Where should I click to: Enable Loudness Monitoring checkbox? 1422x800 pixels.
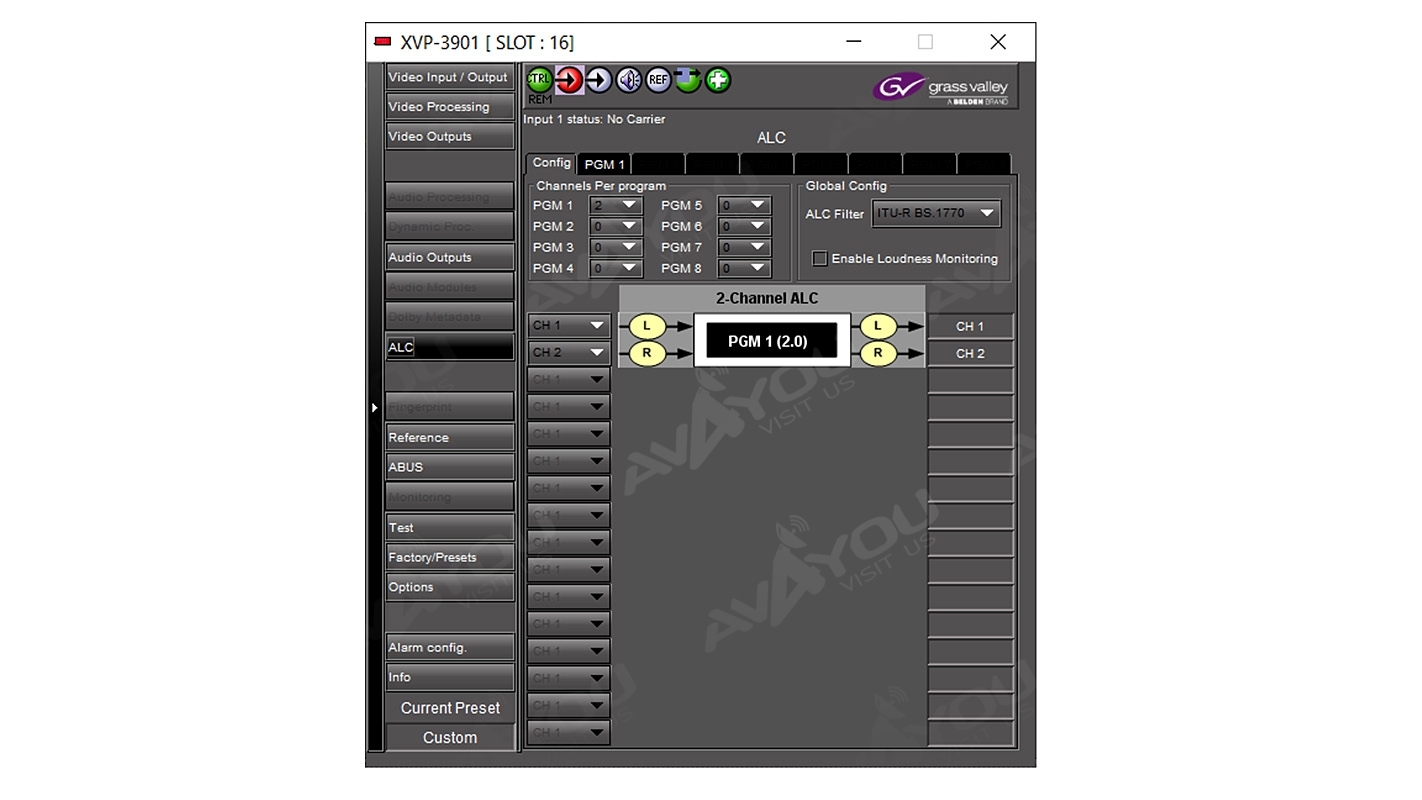[x=820, y=259]
